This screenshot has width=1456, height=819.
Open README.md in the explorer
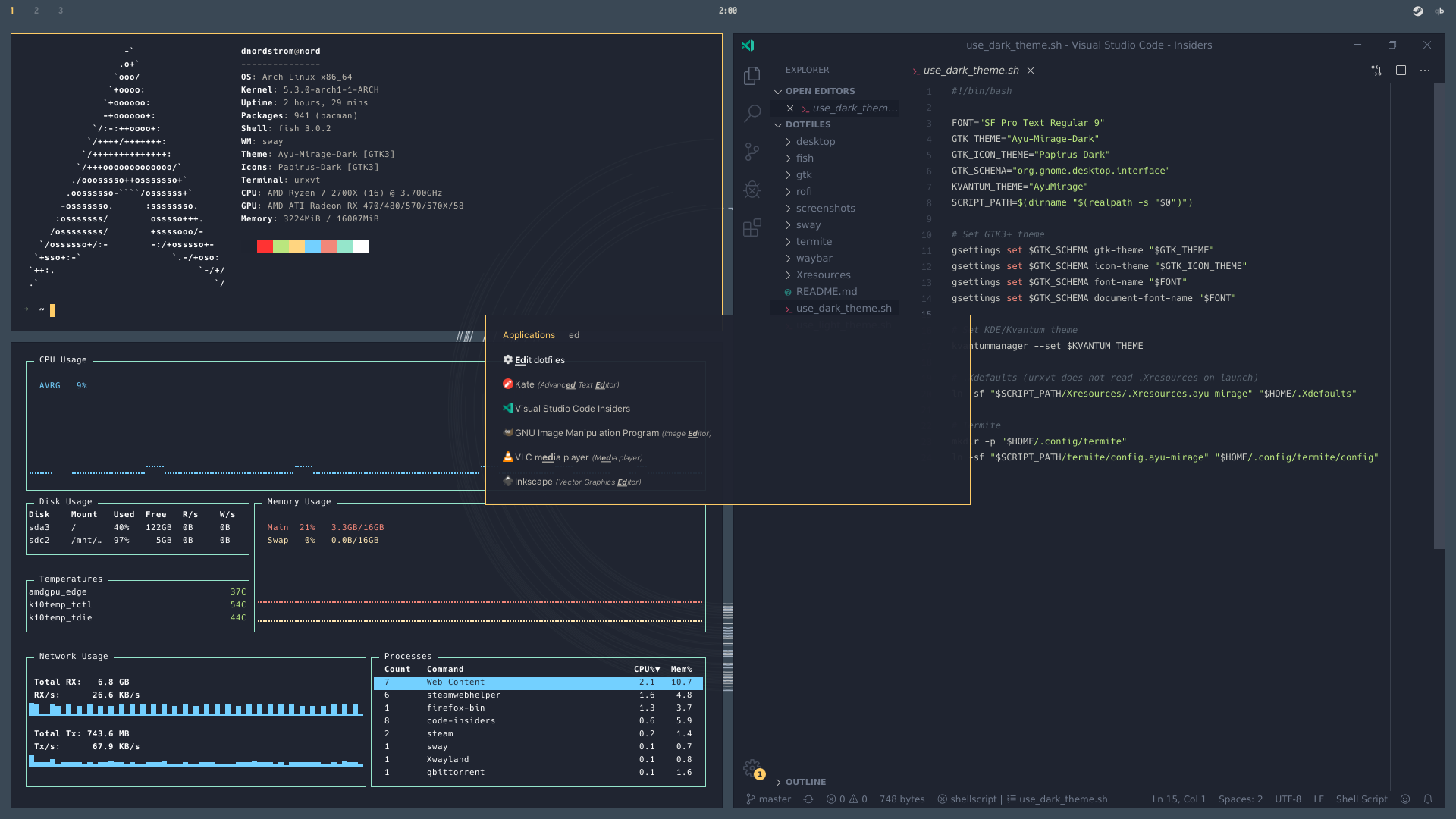pyautogui.click(x=834, y=292)
